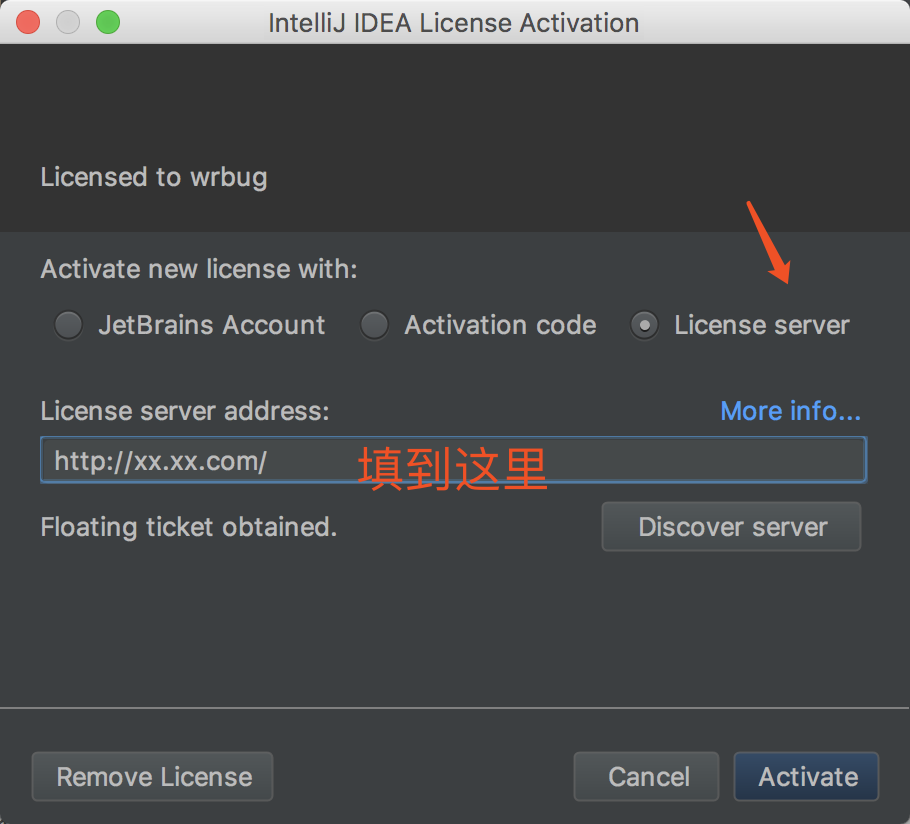Click the 'Activate new license with:' heading

tap(199, 269)
